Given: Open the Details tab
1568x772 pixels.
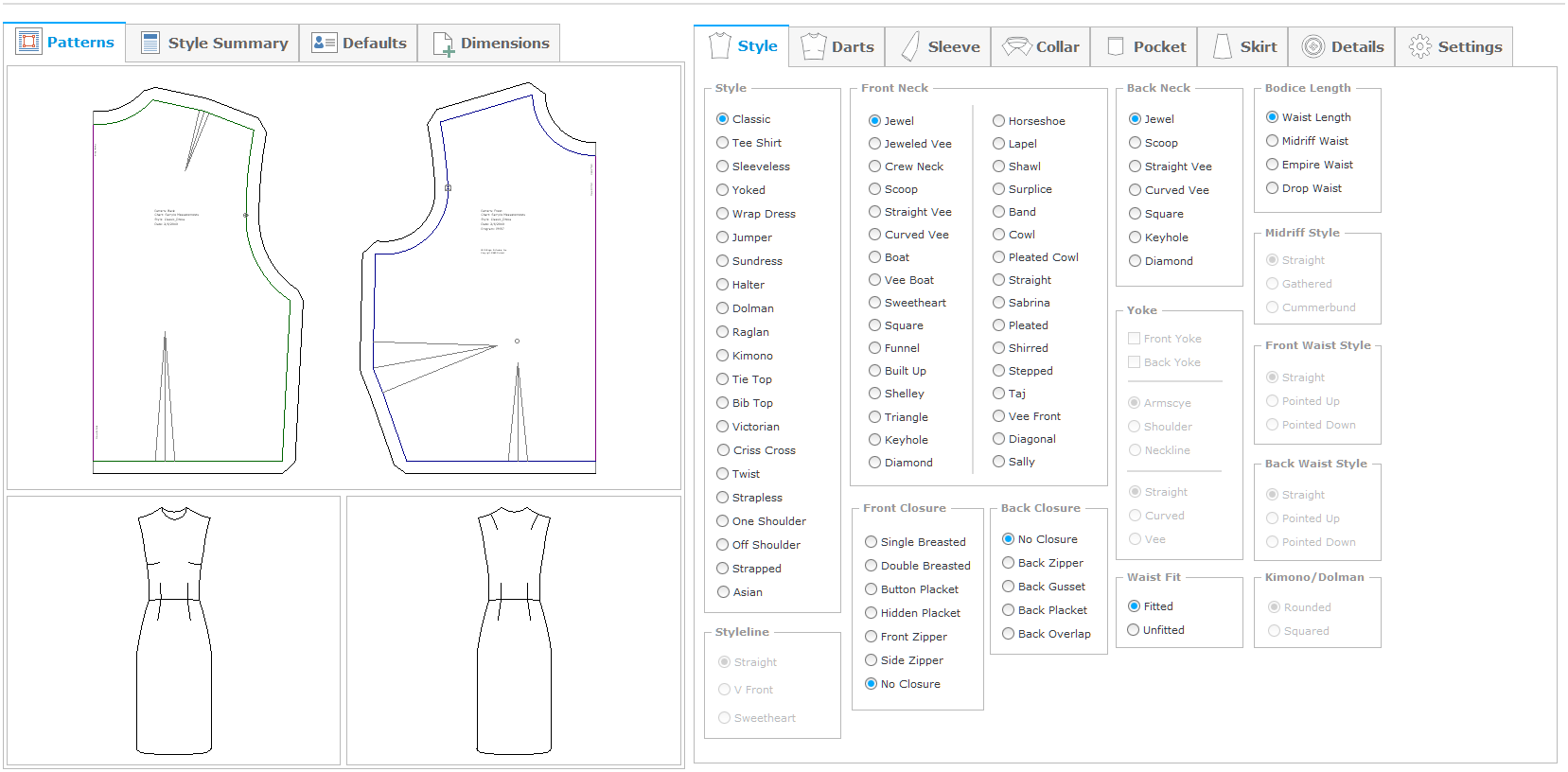Looking at the screenshot, I should pos(1342,46).
